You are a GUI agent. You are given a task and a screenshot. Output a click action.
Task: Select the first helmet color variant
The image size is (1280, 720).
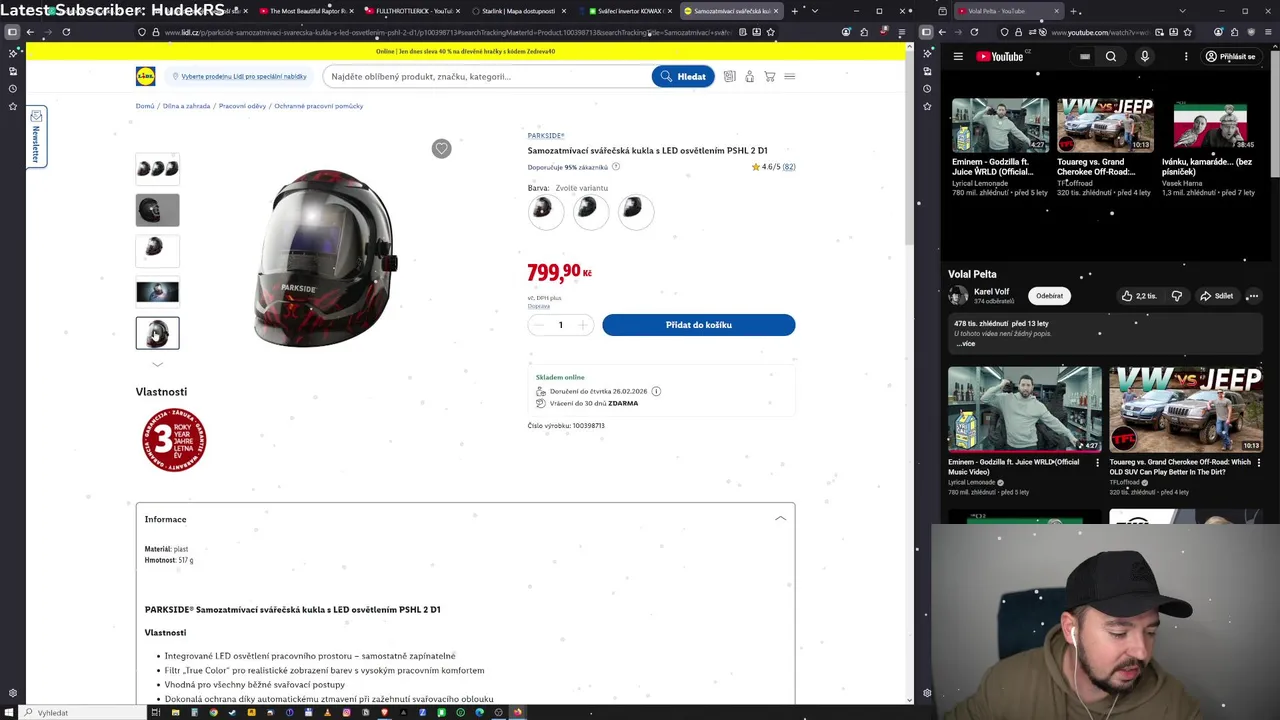click(545, 210)
